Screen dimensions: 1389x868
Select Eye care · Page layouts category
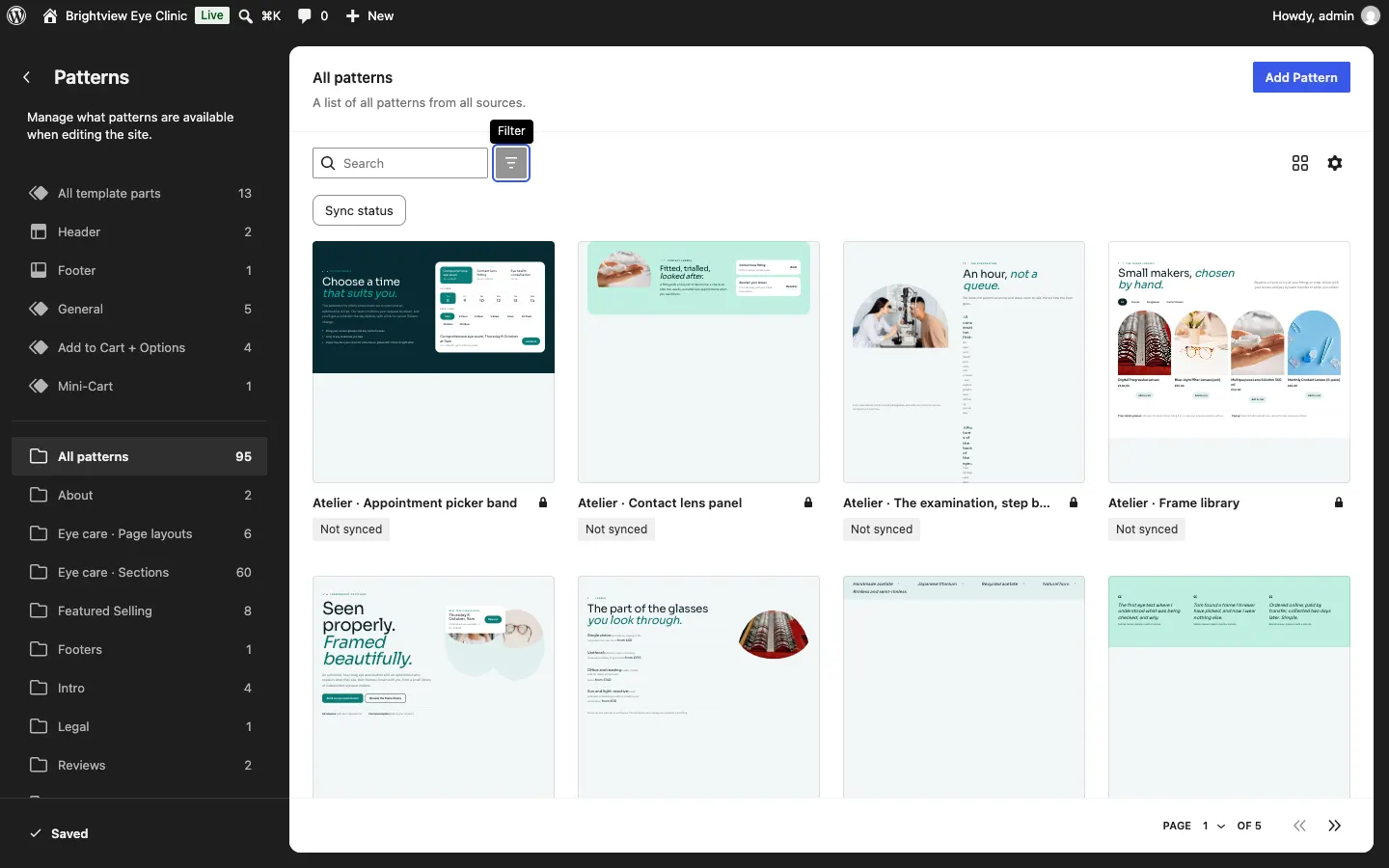[140, 533]
